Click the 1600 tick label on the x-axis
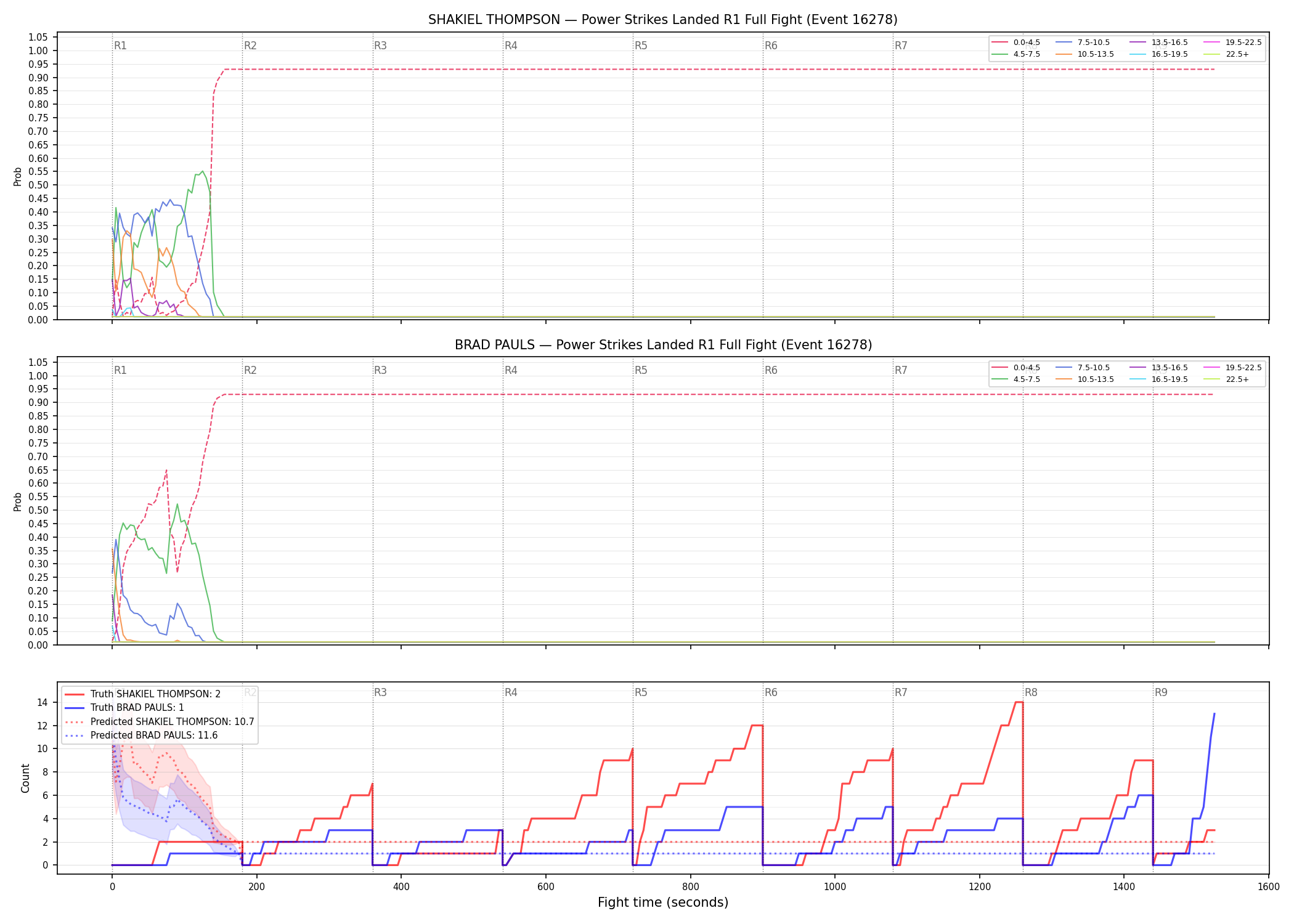This screenshot has width=1294, height=924. [1269, 886]
